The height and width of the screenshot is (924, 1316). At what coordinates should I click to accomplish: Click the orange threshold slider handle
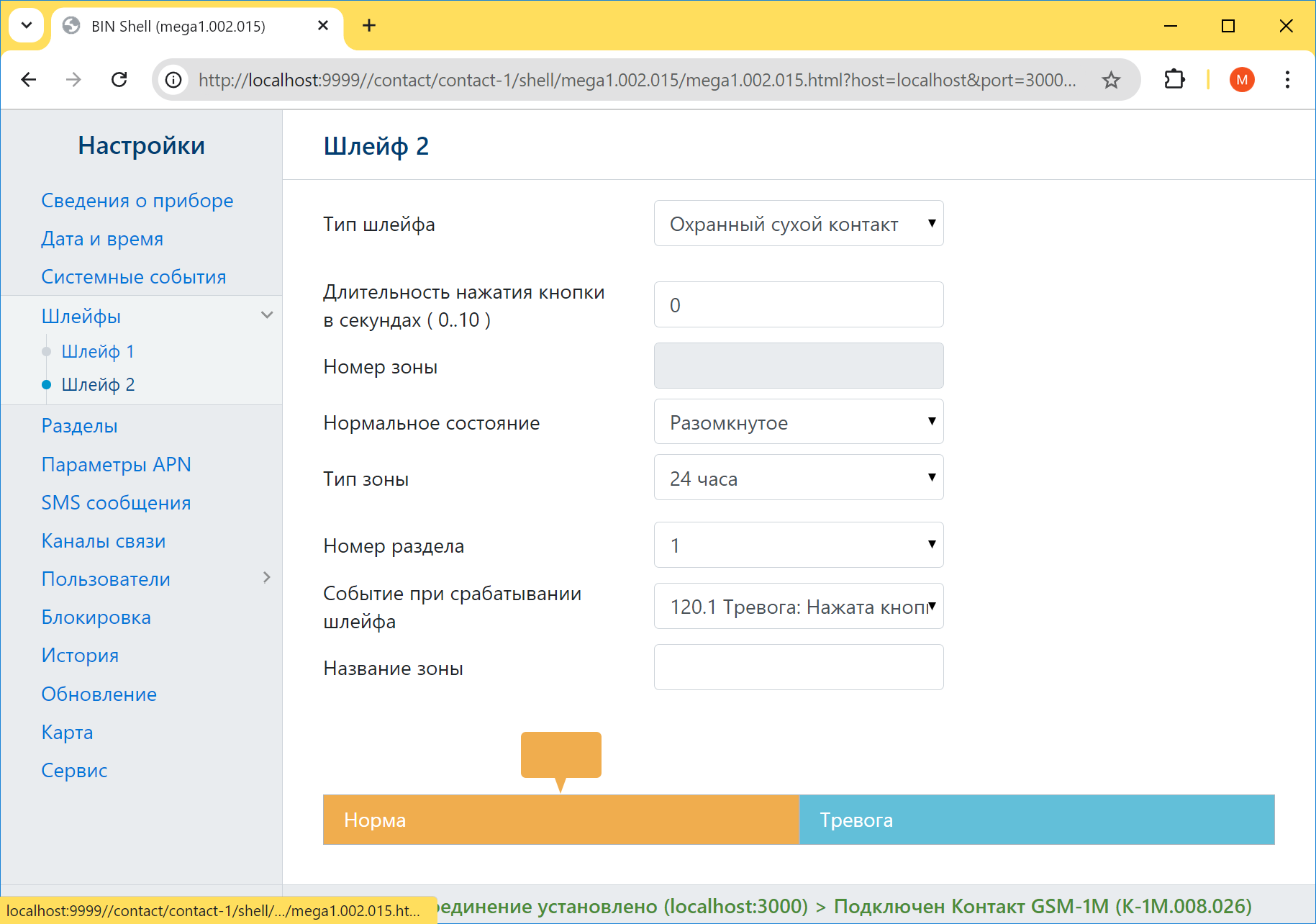[x=561, y=756]
